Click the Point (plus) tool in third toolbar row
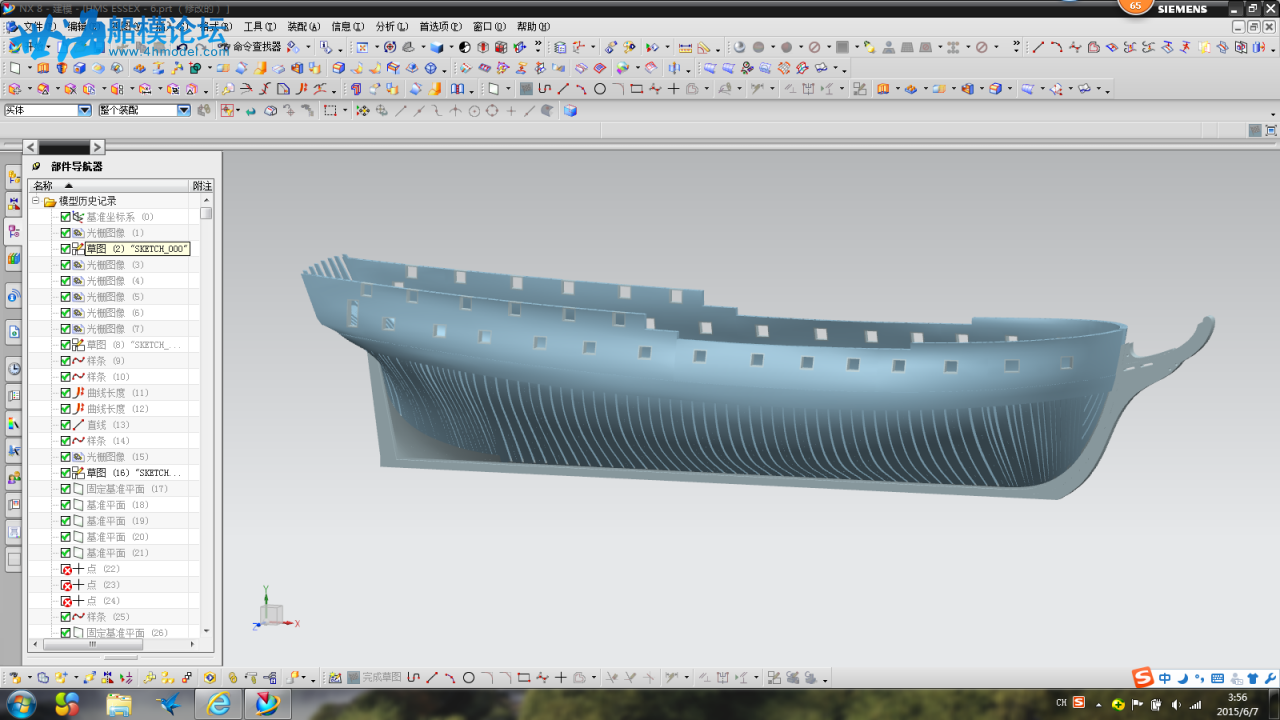This screenshot has width=1280, height=720. pos(674,89)
